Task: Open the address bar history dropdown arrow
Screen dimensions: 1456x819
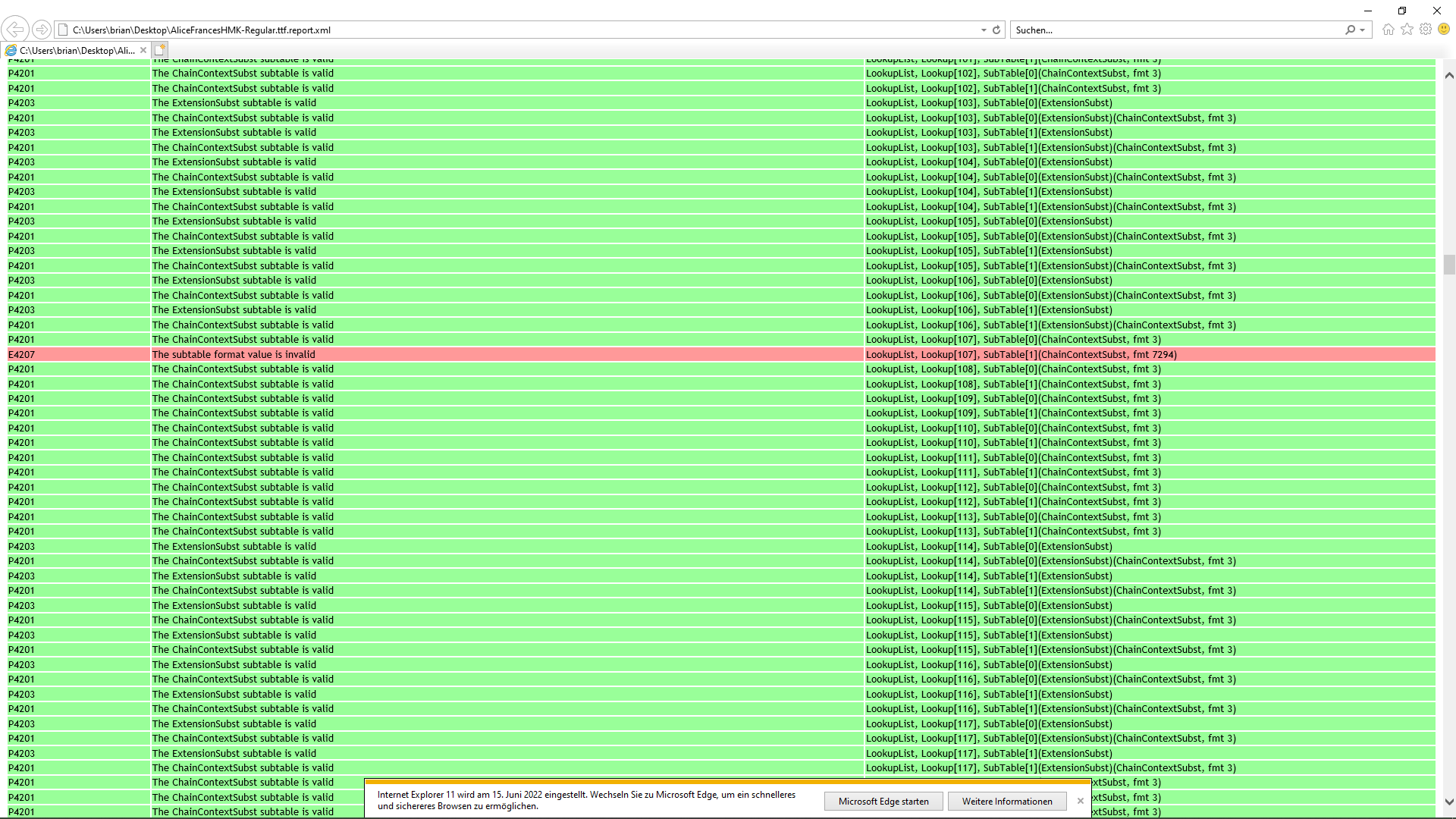Action: coord(984,30)
